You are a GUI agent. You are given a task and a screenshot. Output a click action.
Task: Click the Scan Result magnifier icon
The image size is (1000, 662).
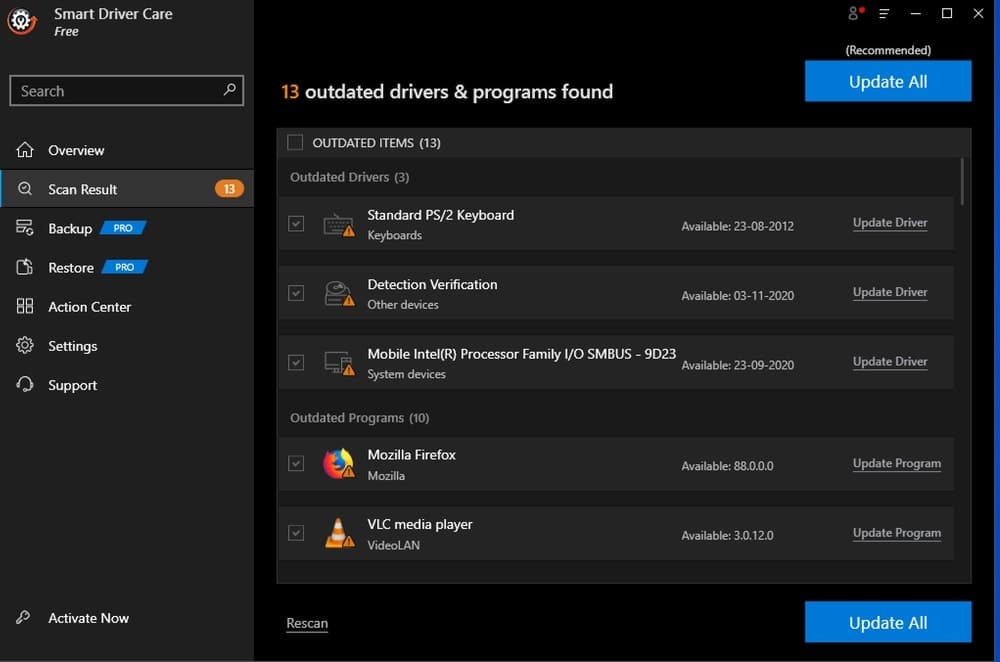25,189
